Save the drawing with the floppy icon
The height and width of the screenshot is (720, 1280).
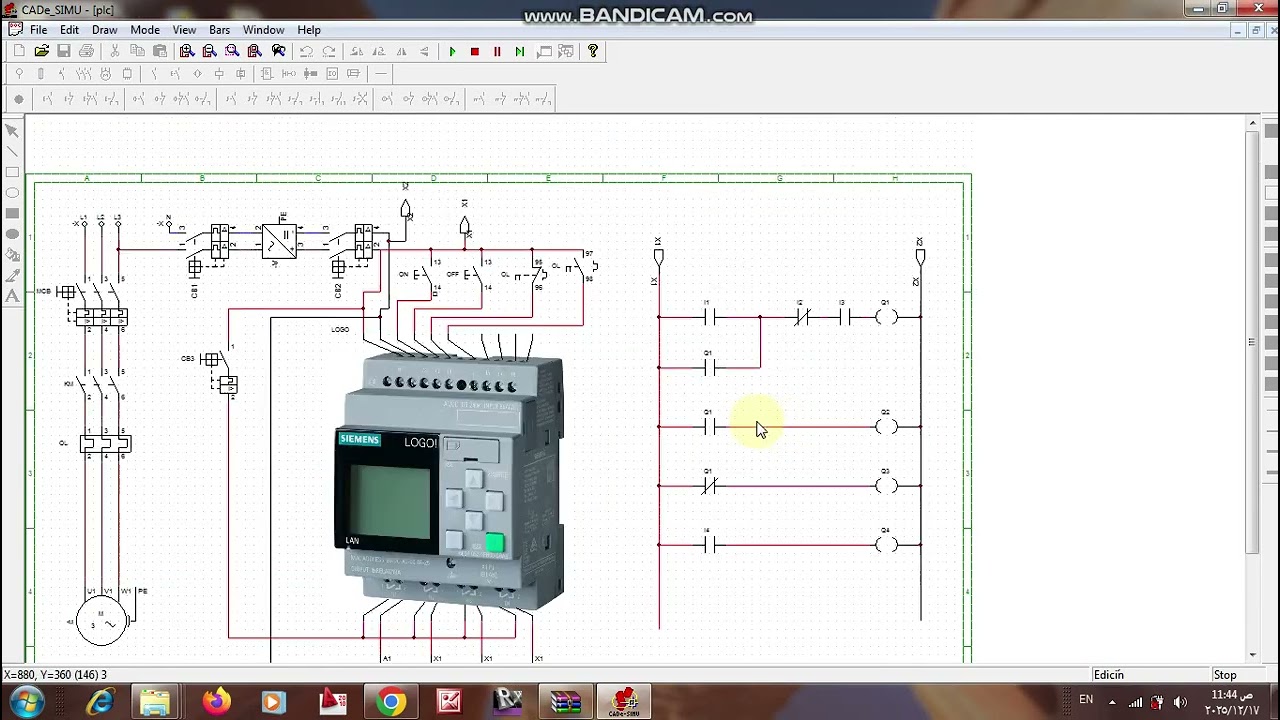tap(64, 51)
